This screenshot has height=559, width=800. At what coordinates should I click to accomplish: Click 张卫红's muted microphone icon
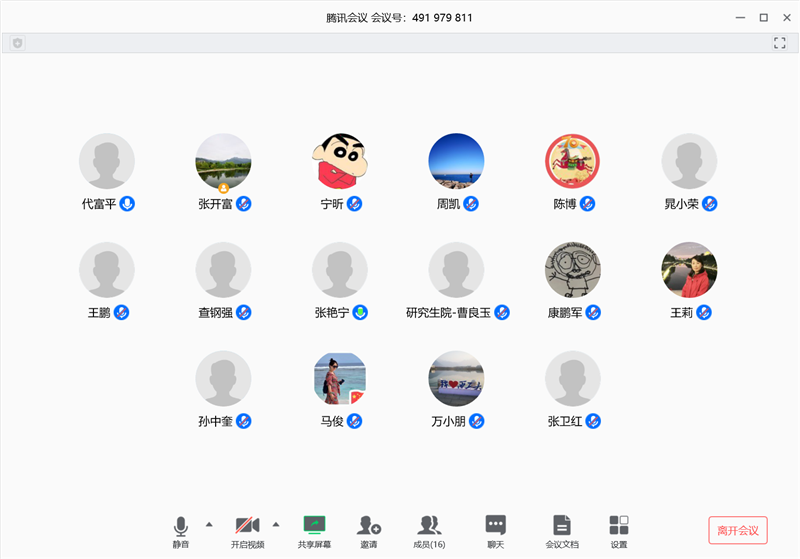coord(593,421)
